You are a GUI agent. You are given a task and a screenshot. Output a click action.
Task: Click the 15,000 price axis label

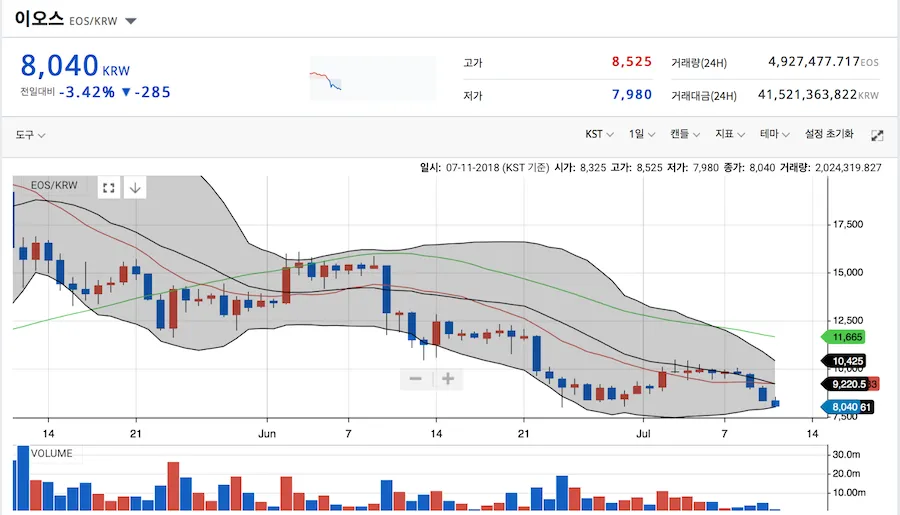(x=848, y=272)
